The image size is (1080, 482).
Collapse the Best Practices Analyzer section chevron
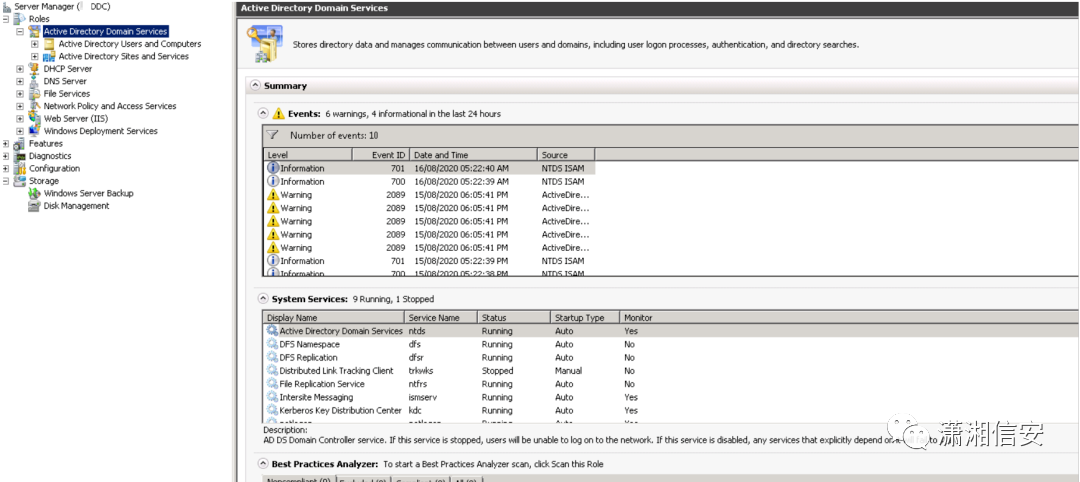click(263, 464)
